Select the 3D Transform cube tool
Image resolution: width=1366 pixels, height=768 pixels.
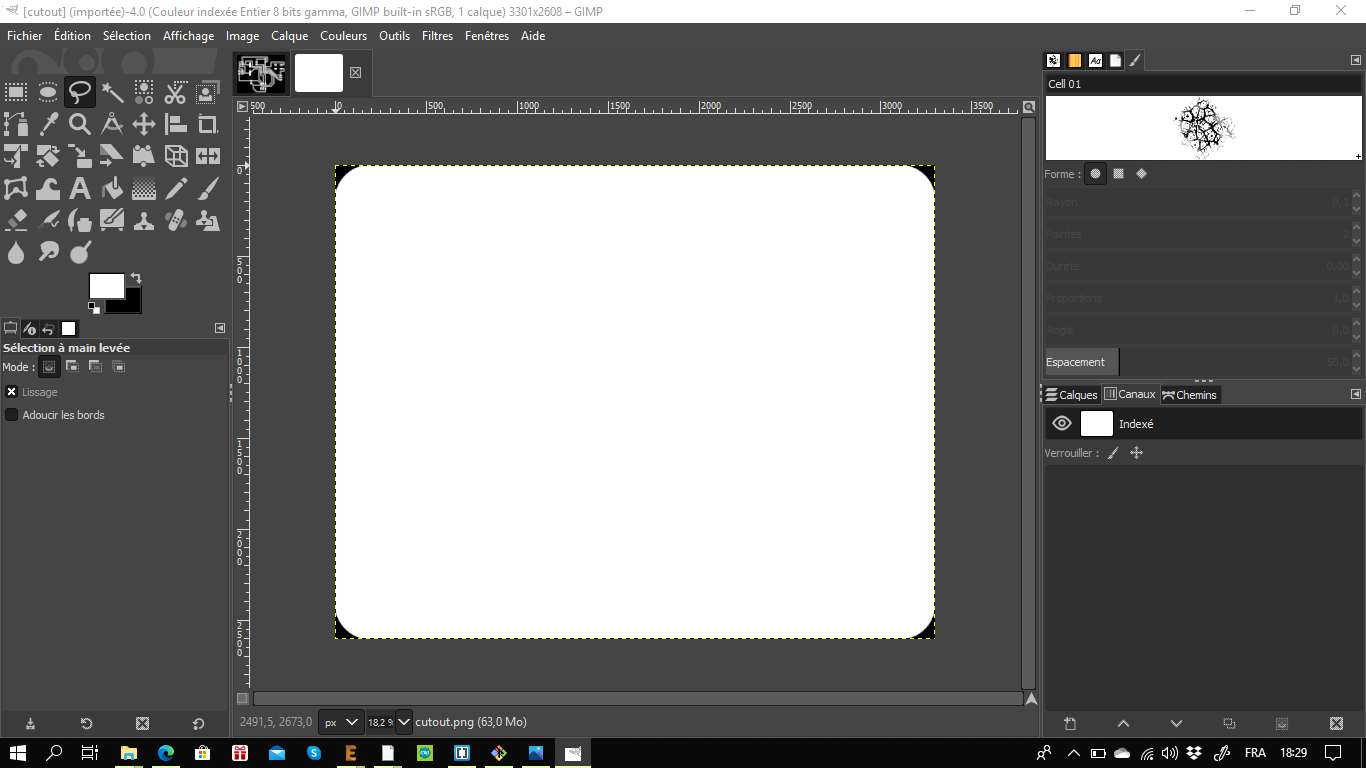pos(176,157)
